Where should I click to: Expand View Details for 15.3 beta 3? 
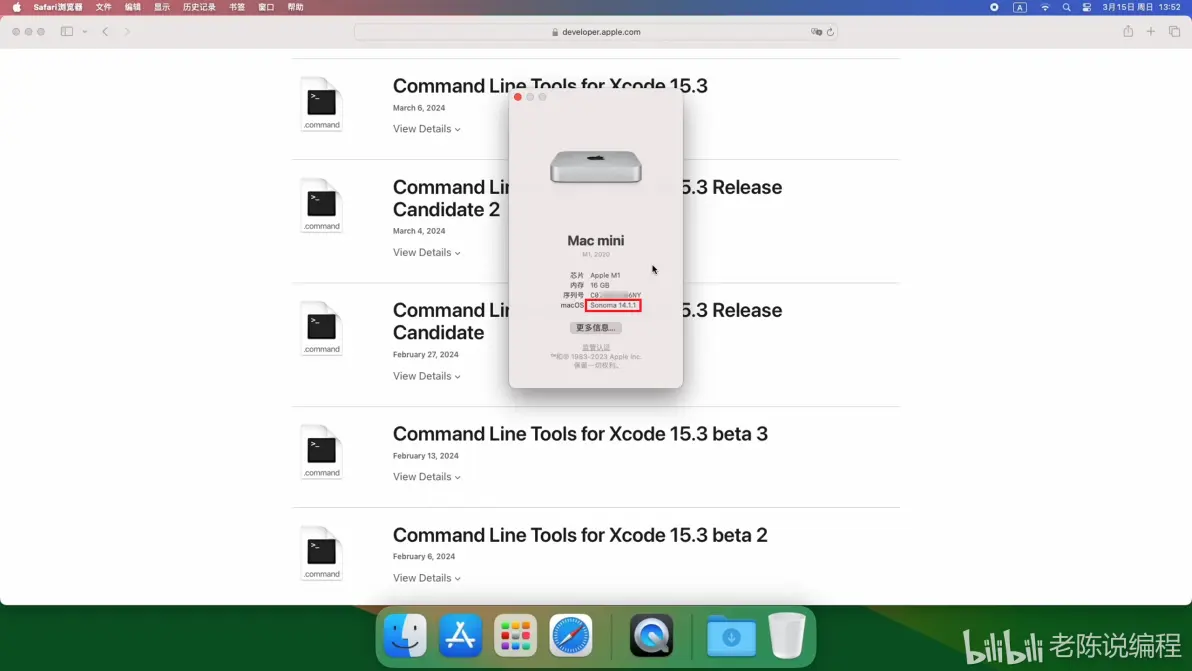(x=426, y=476)
